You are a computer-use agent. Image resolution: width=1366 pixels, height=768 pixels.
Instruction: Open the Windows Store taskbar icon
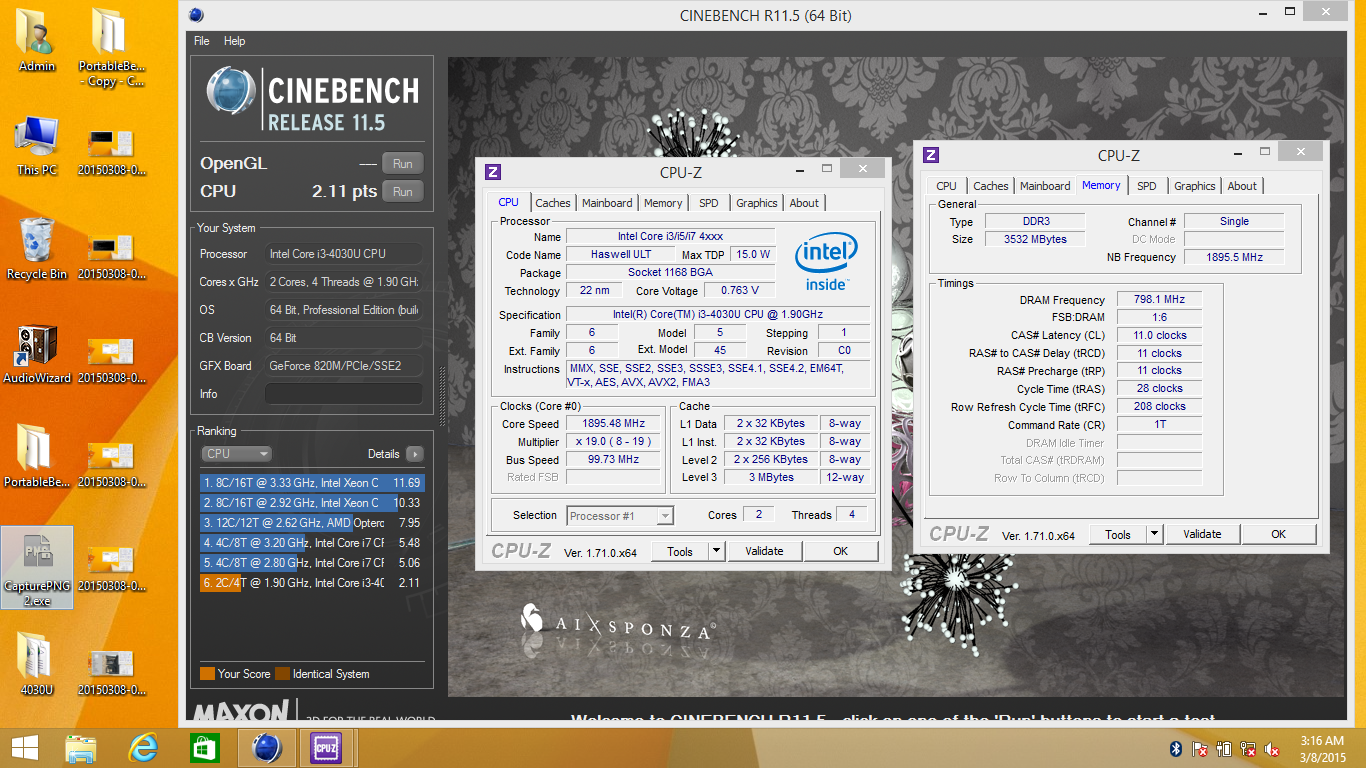[x=205, y=748]
